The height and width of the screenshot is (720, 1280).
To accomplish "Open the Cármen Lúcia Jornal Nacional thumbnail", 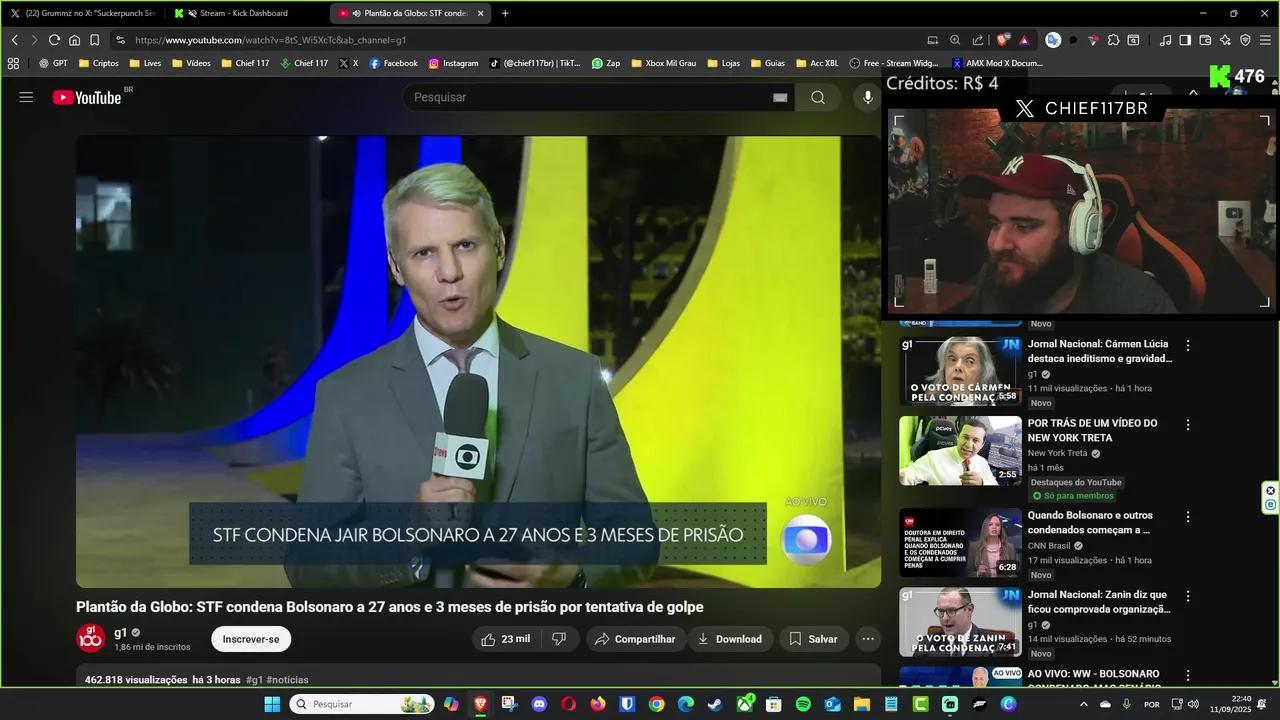I will pos(960,371).
